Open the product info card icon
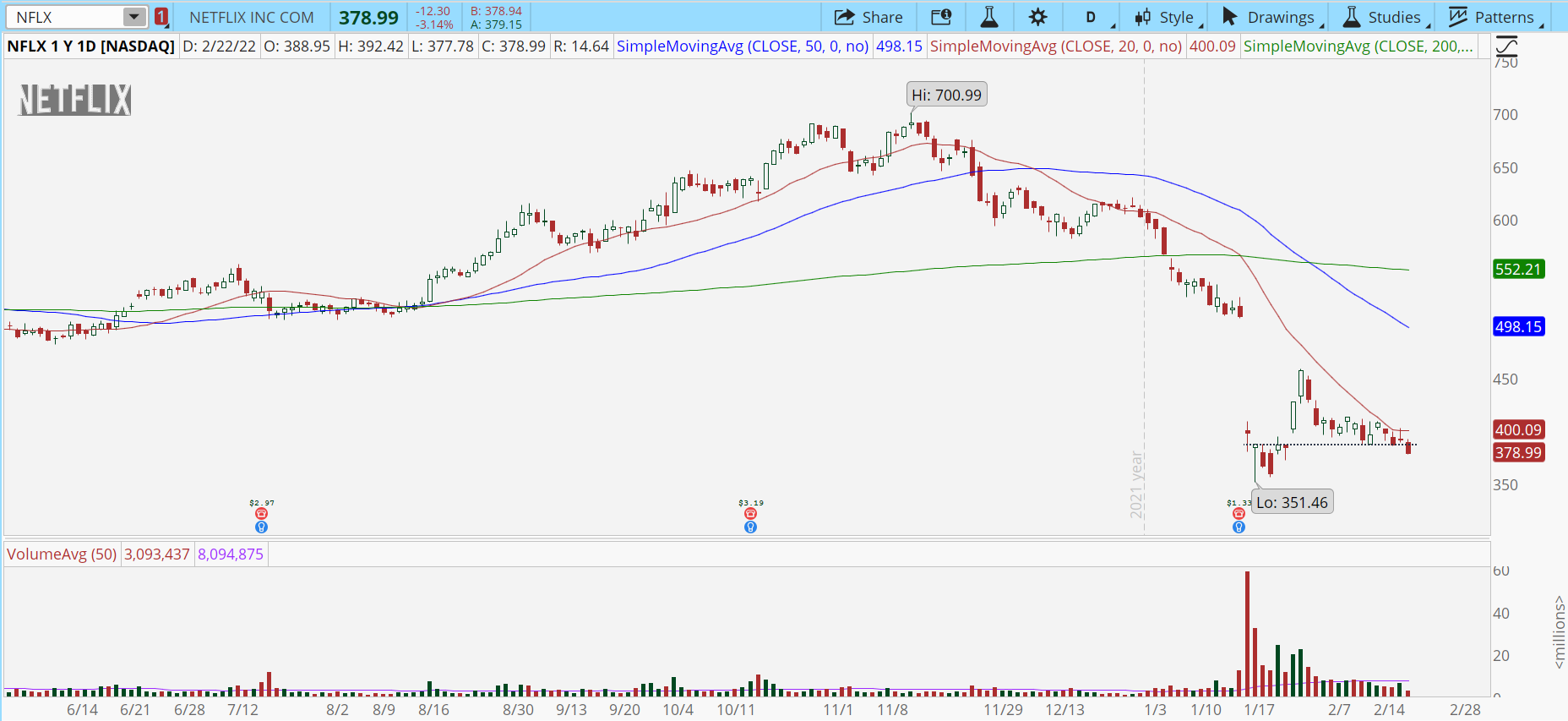1568x721 pixels. (x=941, y=17)
